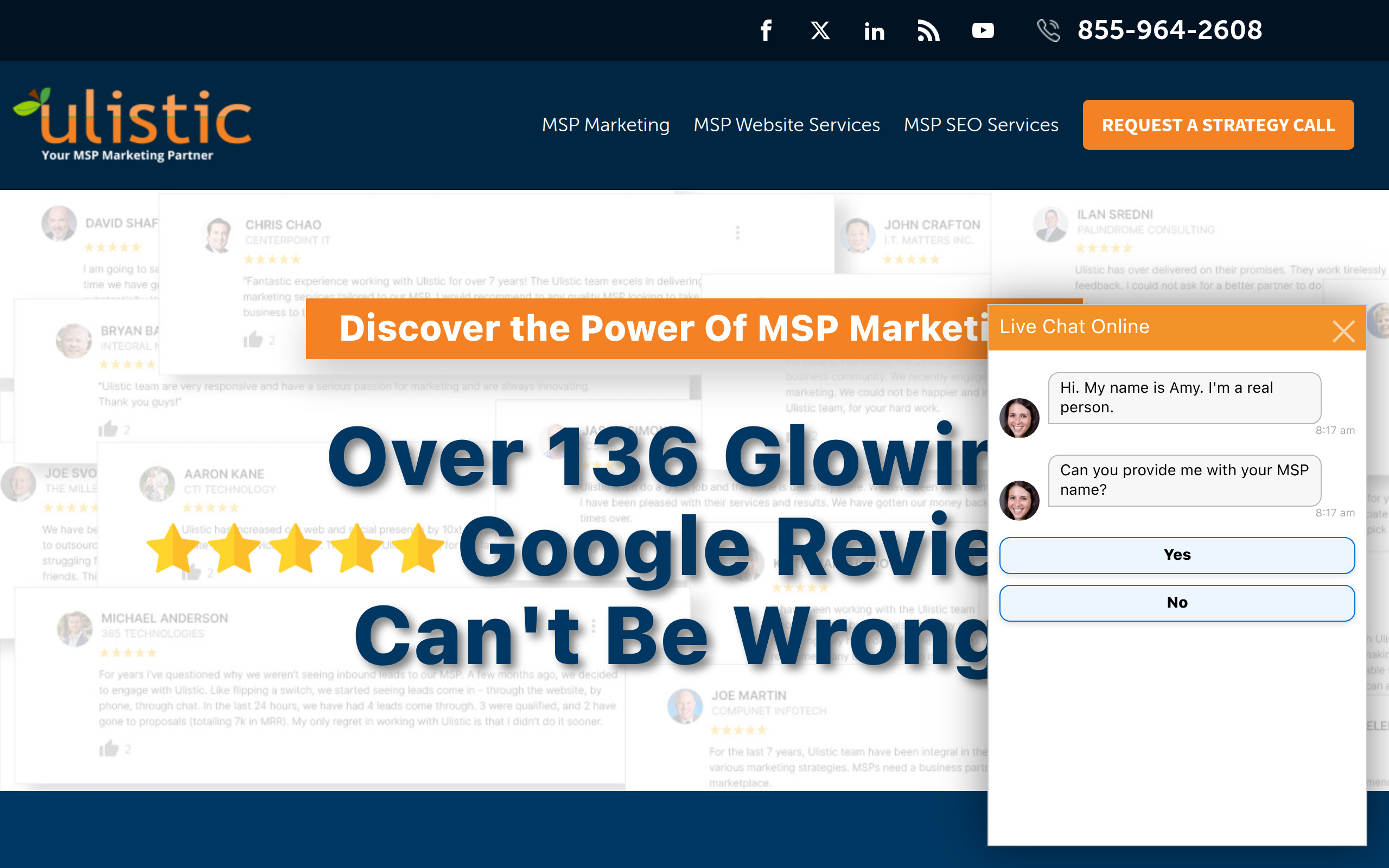Open the MSP SEO Services menu

click(981, 125)
